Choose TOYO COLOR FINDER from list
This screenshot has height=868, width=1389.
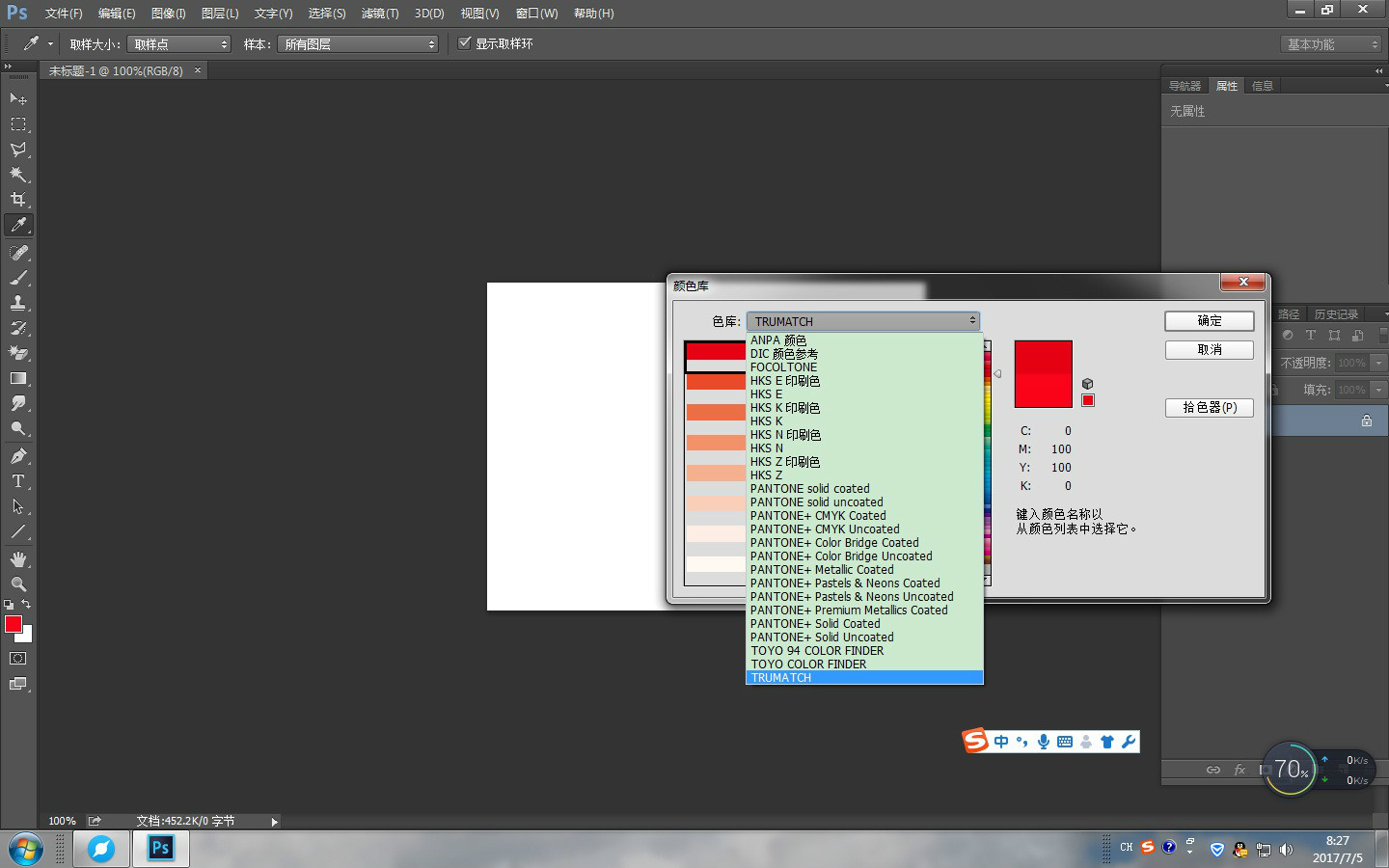(864, 665)
